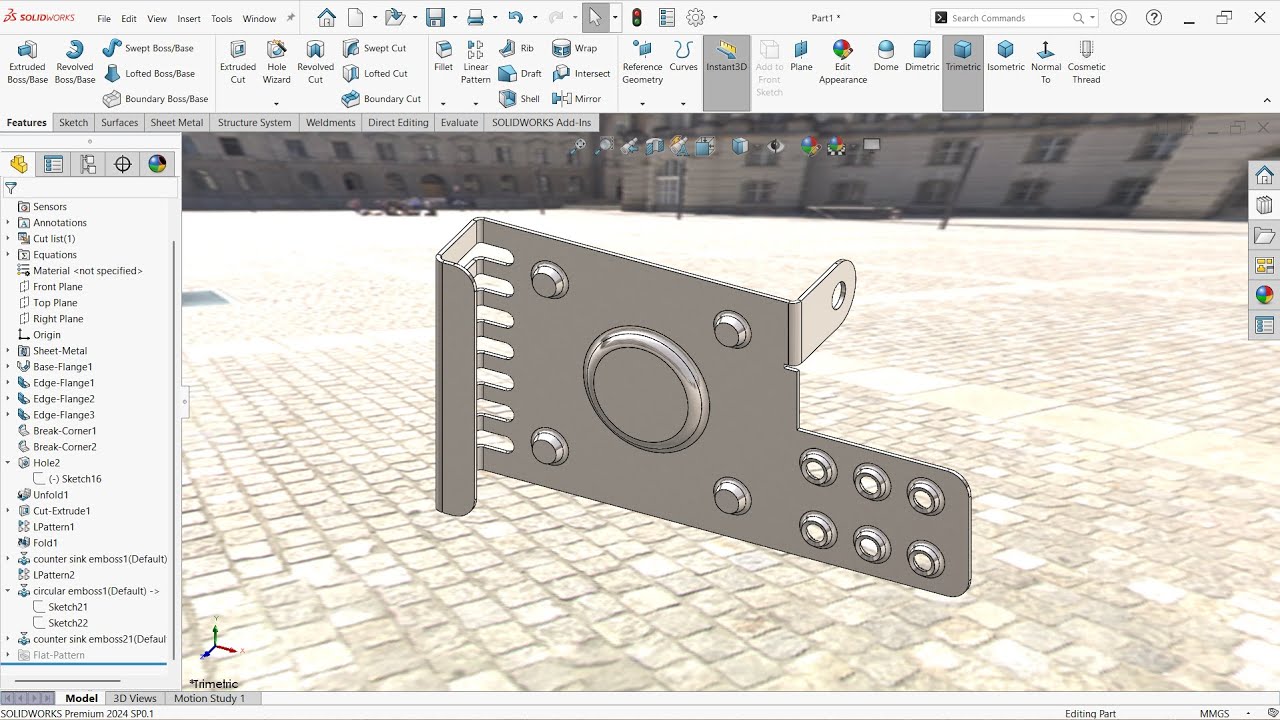Select the Dome tool

886,56
